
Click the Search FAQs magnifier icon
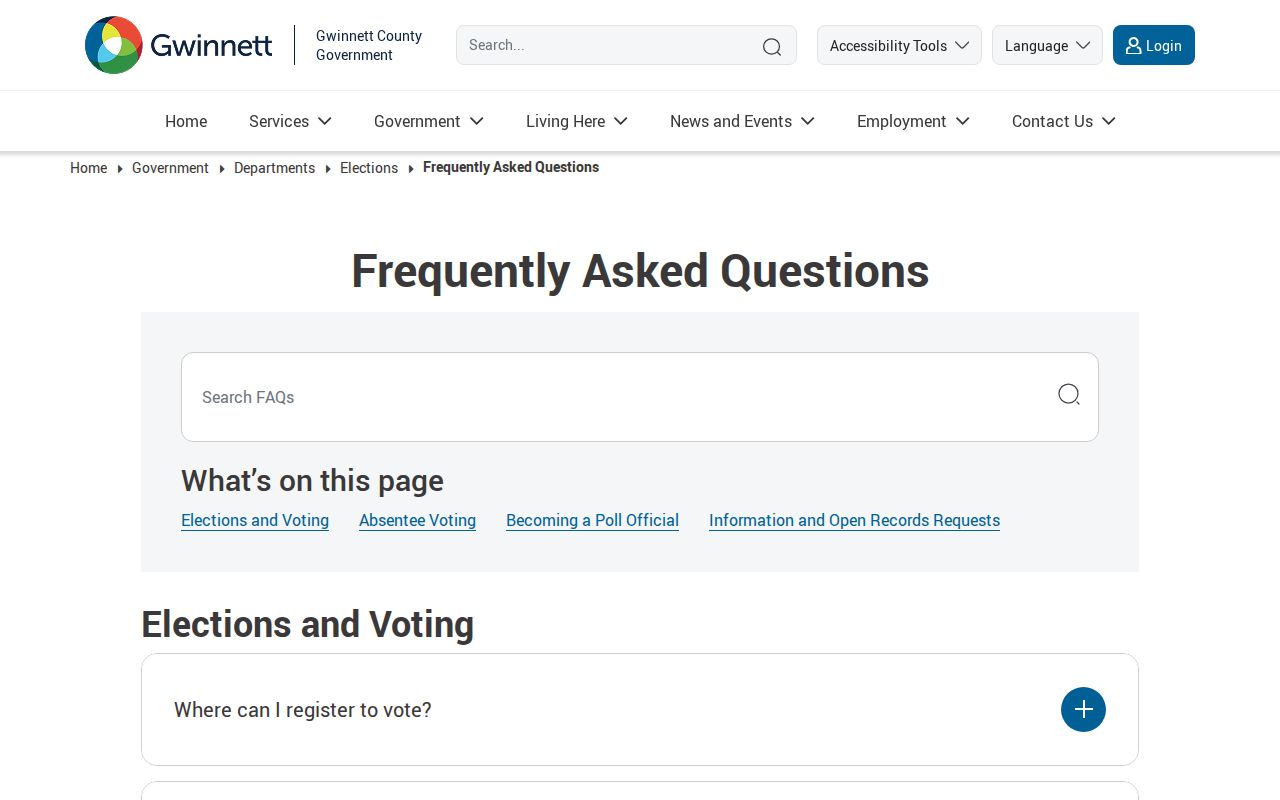1069,395
